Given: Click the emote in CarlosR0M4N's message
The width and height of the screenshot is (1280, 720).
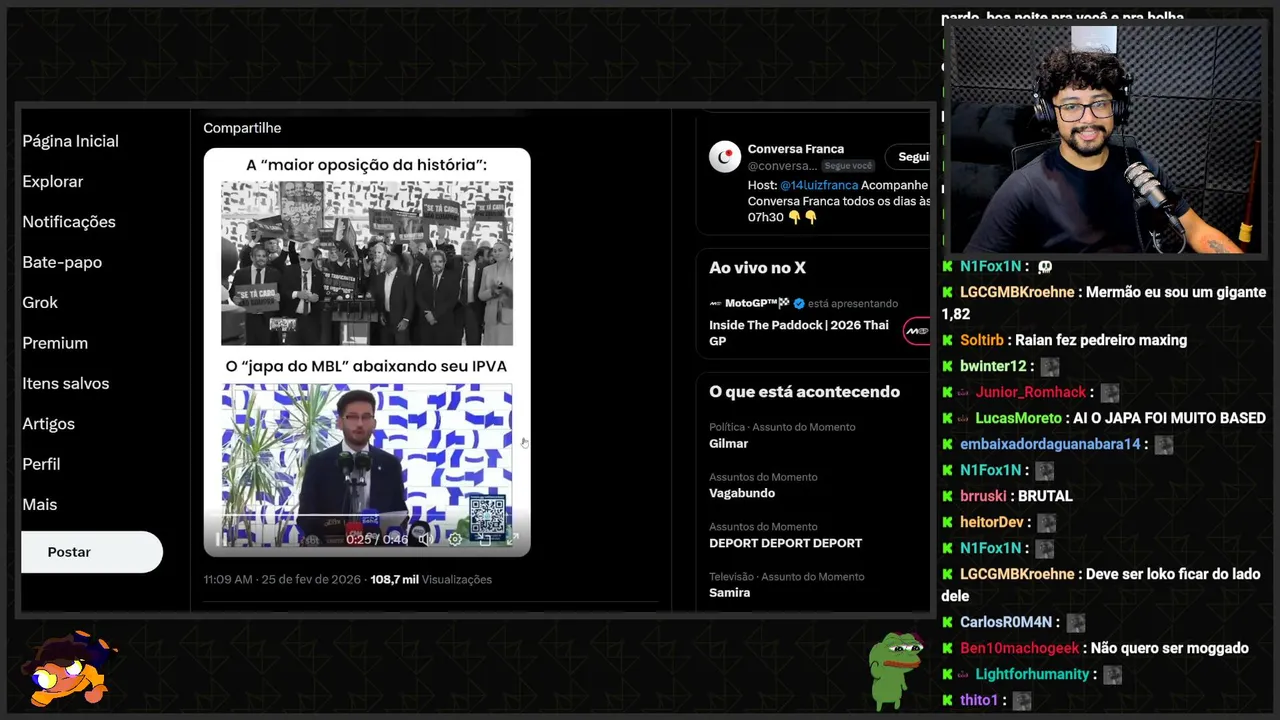Looking at the screenshot, I should (x=1076, y=623).
